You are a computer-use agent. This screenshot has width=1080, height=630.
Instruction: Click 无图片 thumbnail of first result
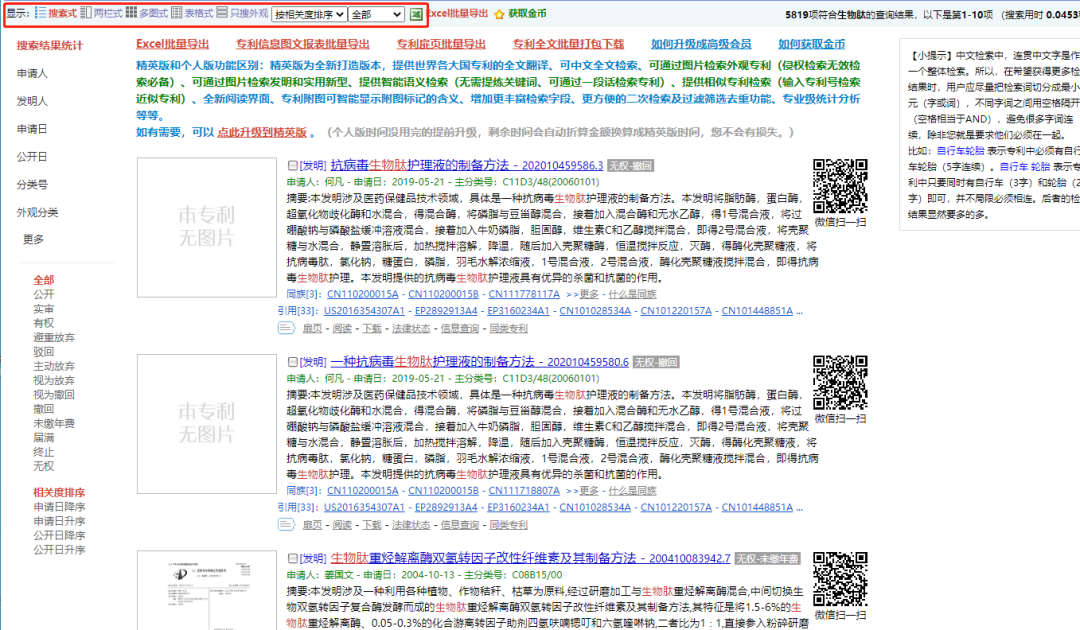click(x=207, y=227)
